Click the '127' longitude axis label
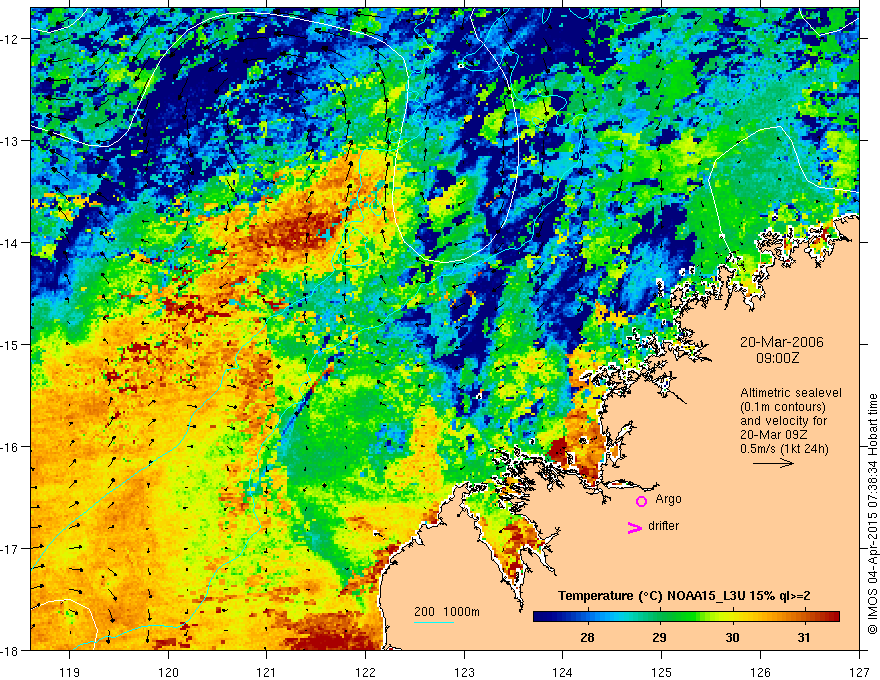 pos(859,672)
